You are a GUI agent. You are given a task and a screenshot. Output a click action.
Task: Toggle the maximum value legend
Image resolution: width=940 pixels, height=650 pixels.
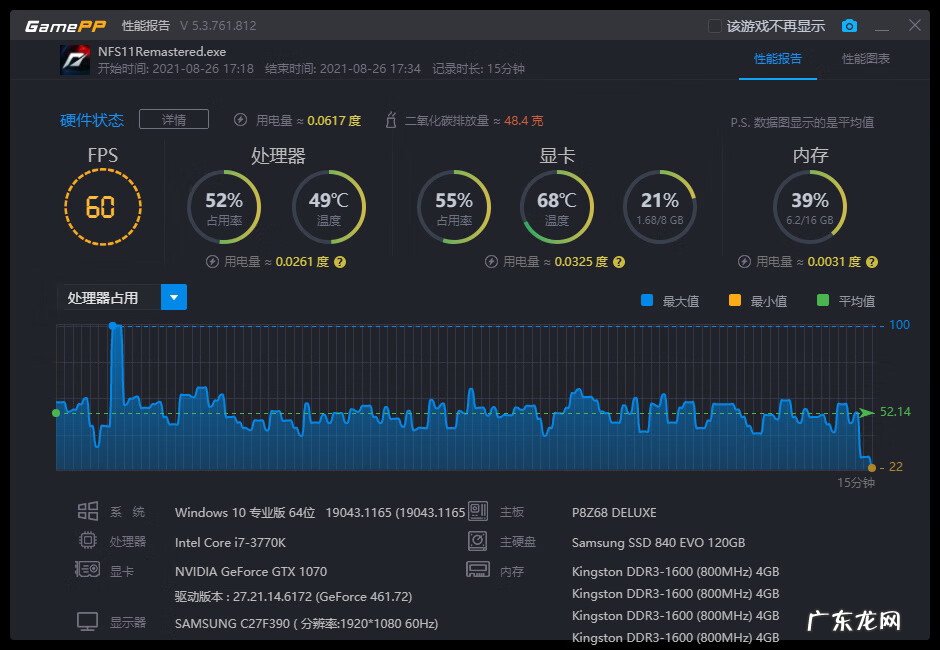click(x=647, y=300)
